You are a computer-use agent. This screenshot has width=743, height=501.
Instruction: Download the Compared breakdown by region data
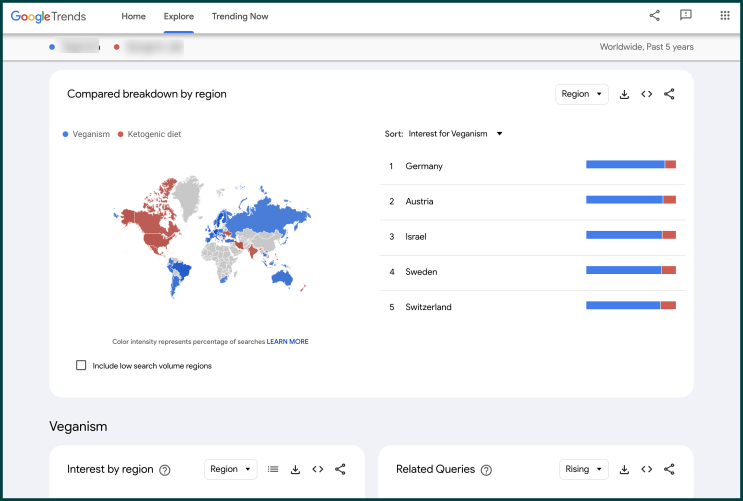pyautogui.click(x=624, y=94)
